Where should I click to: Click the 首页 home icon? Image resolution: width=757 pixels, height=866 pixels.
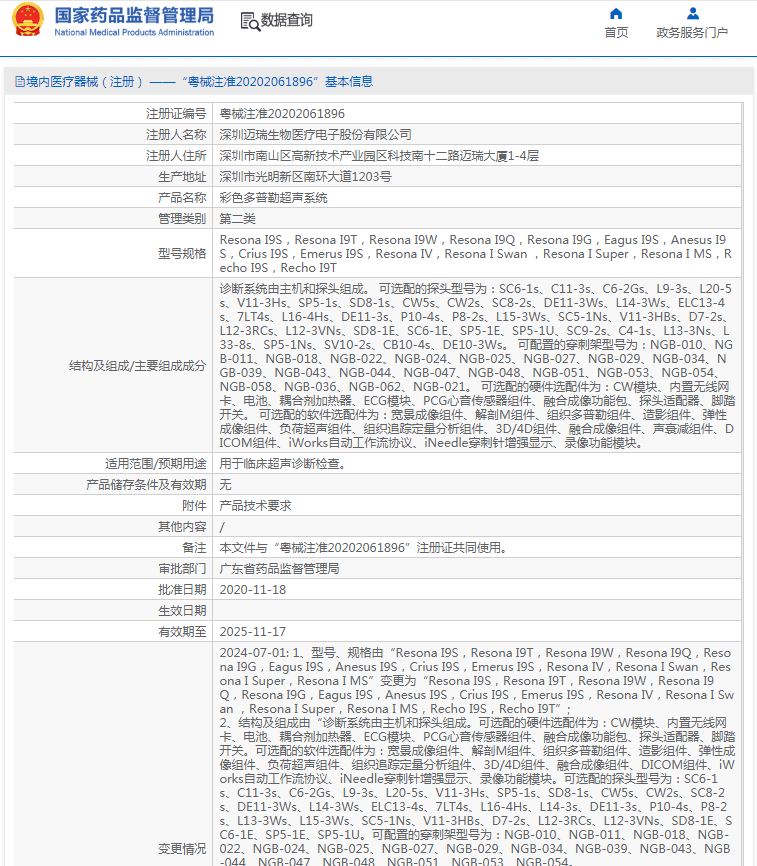616,13
